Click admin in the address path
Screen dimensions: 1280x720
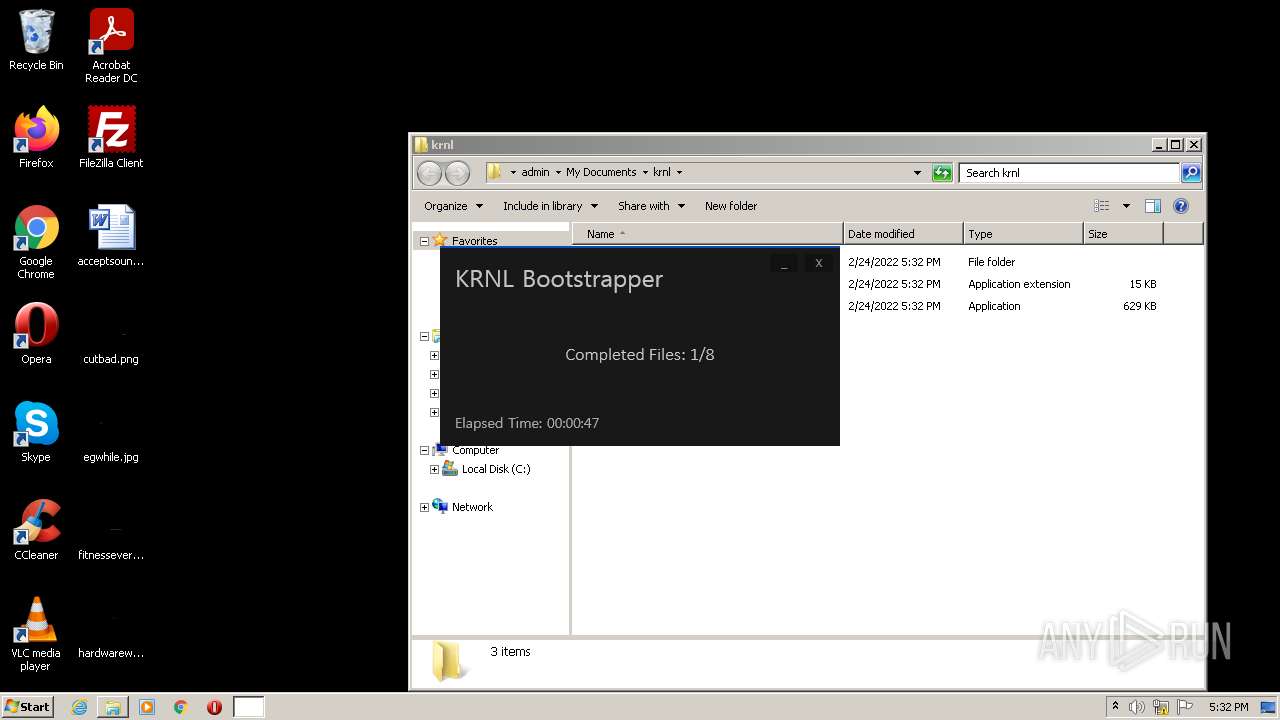click(535, 173)
